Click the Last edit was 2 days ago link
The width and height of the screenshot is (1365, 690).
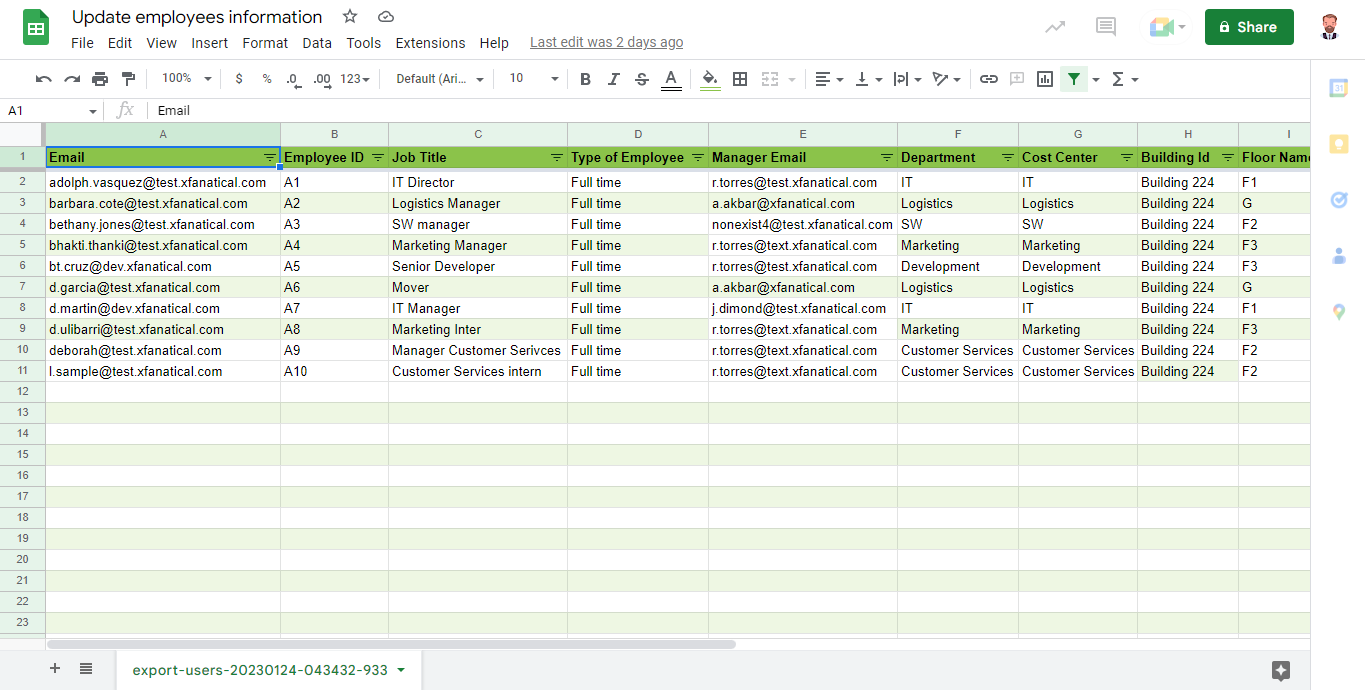coord(606,42)
